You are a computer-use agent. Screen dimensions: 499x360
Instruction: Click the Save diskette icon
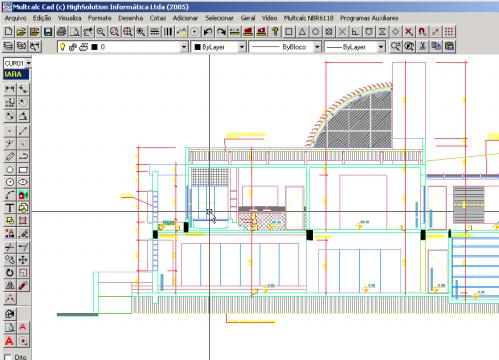pos(48,32)
